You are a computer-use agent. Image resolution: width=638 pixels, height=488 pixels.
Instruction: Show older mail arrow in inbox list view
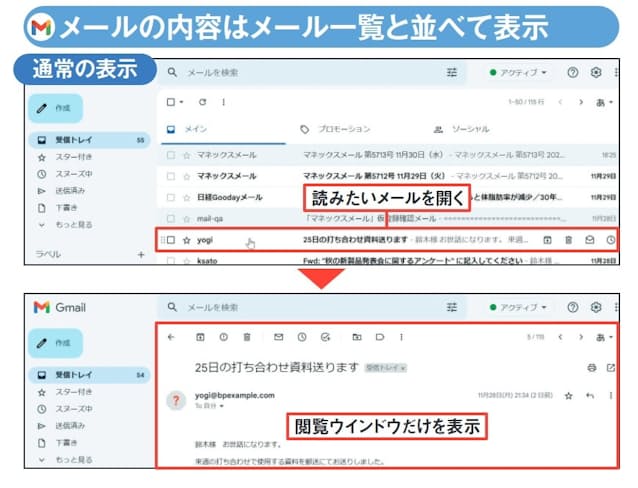coord(581,102)
